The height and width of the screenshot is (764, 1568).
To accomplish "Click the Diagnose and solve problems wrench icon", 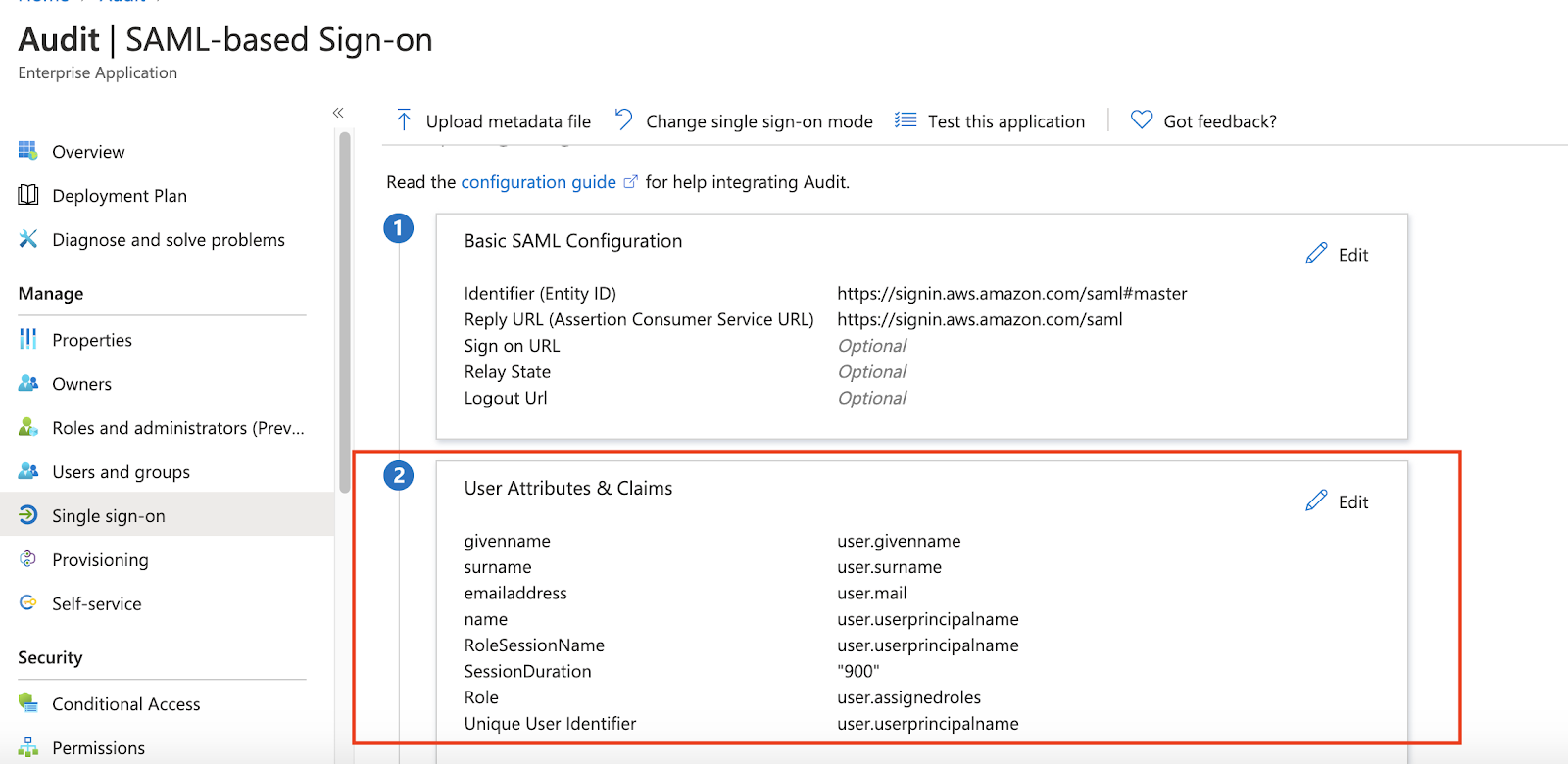I will click(x=27, y=239).
